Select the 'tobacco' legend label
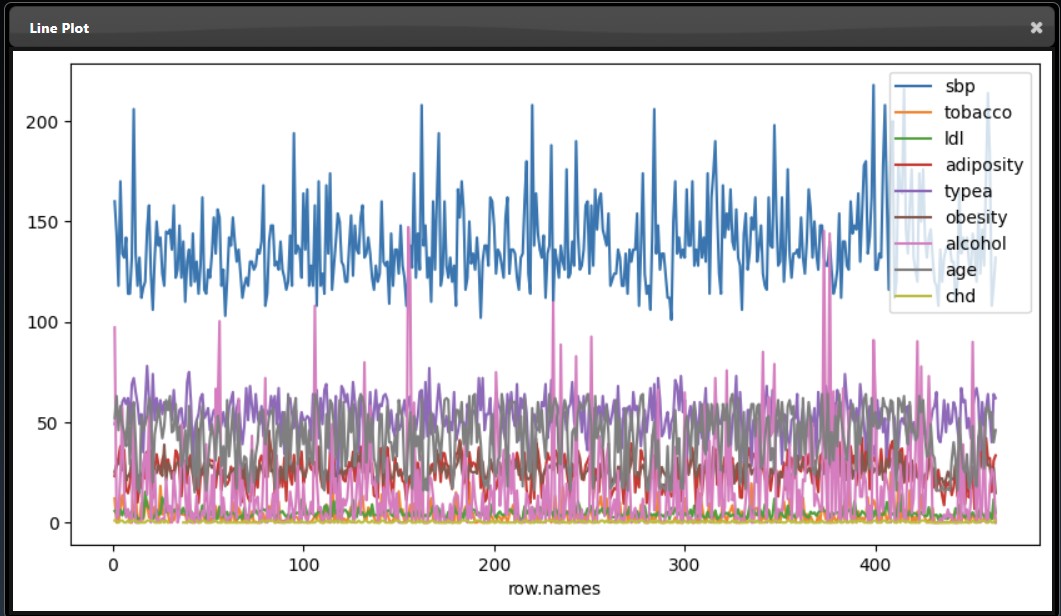 [977, 112]
